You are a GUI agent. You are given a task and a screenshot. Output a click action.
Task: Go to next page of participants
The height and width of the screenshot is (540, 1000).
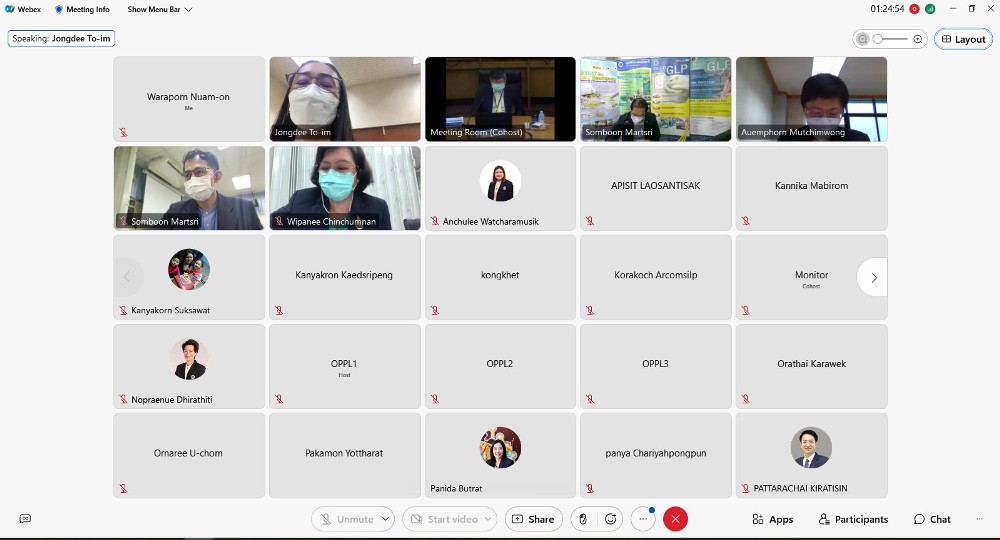click(873, 278)
